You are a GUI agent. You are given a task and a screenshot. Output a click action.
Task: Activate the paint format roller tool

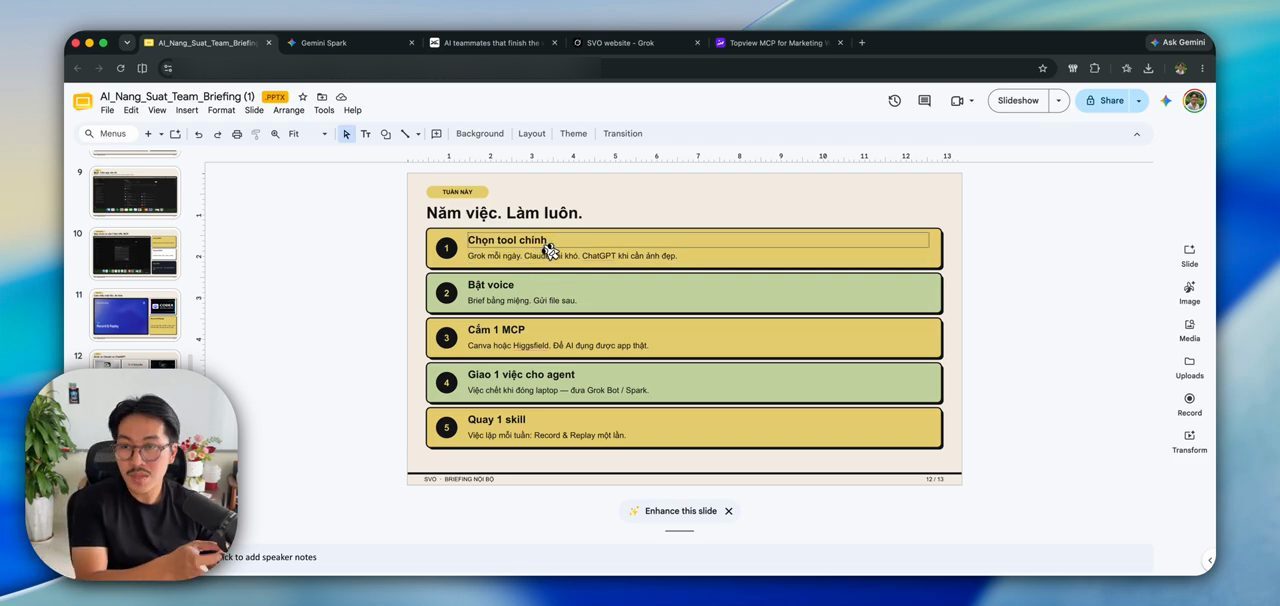[x=256, y=134]
